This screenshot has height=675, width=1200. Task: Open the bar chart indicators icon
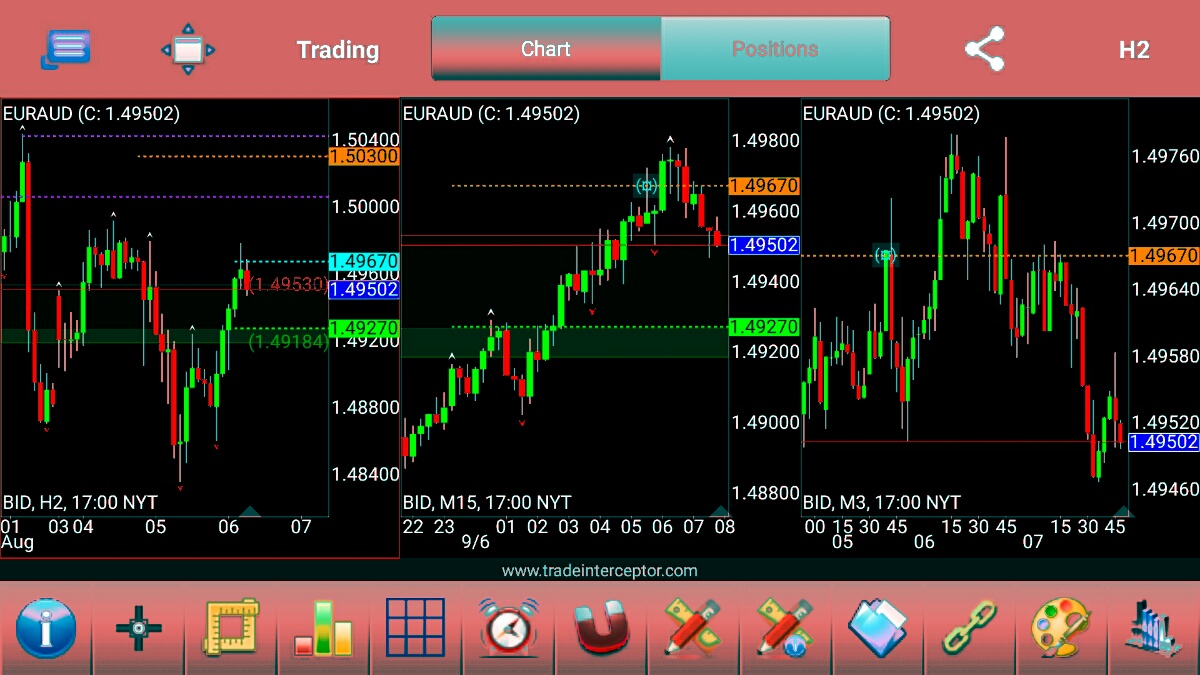tap(323, 628)
